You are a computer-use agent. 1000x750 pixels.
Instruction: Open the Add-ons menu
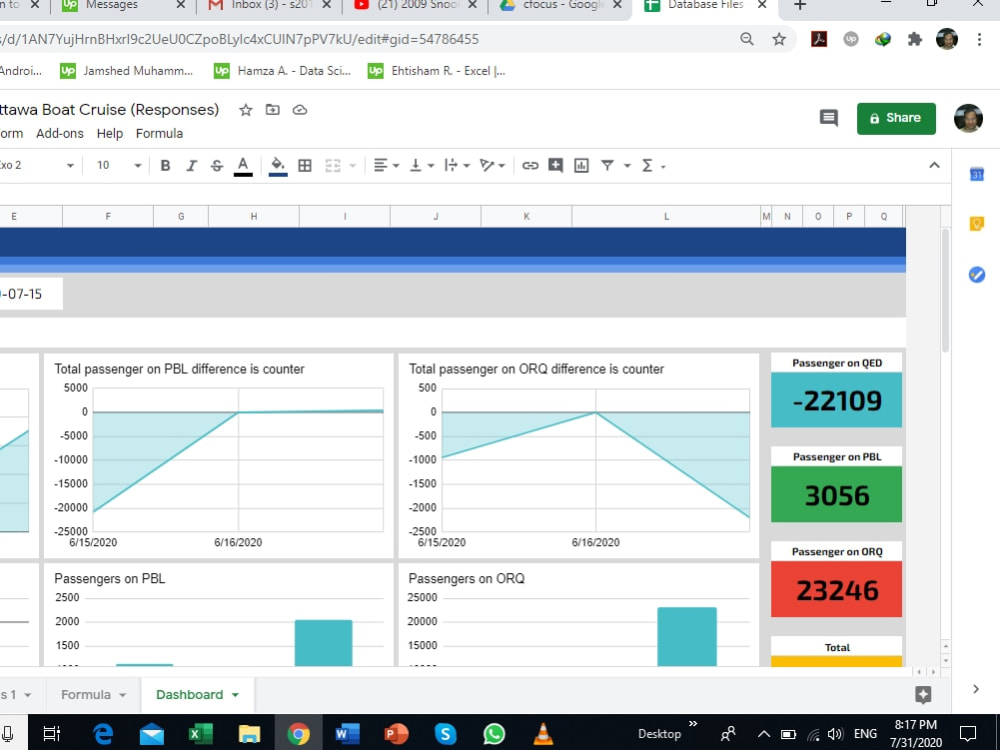click(x=60, y=133)
